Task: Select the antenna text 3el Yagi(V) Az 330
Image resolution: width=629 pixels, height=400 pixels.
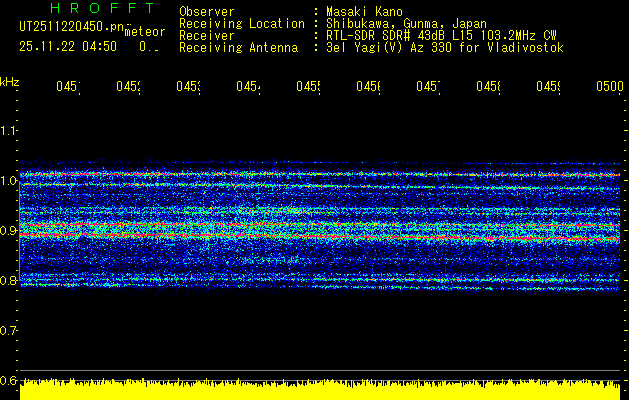Action: coord(391,48)
